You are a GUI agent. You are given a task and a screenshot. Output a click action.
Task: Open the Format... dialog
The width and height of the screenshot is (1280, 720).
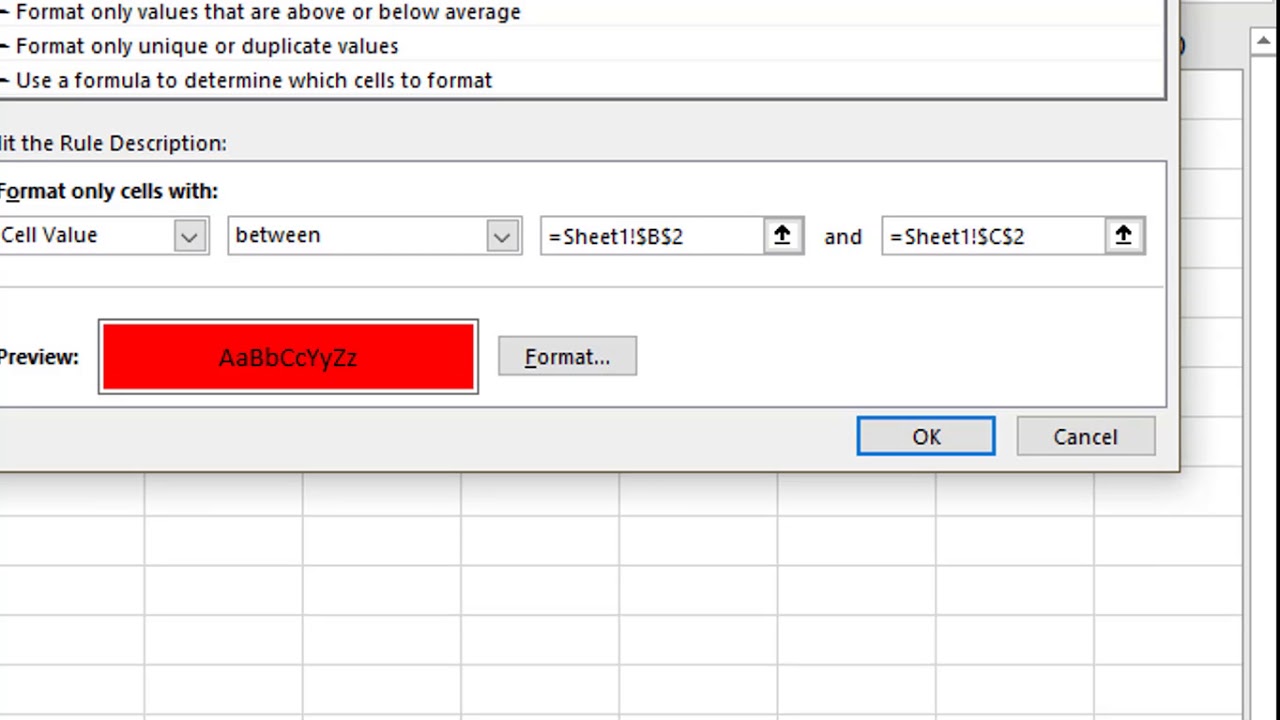567,357
